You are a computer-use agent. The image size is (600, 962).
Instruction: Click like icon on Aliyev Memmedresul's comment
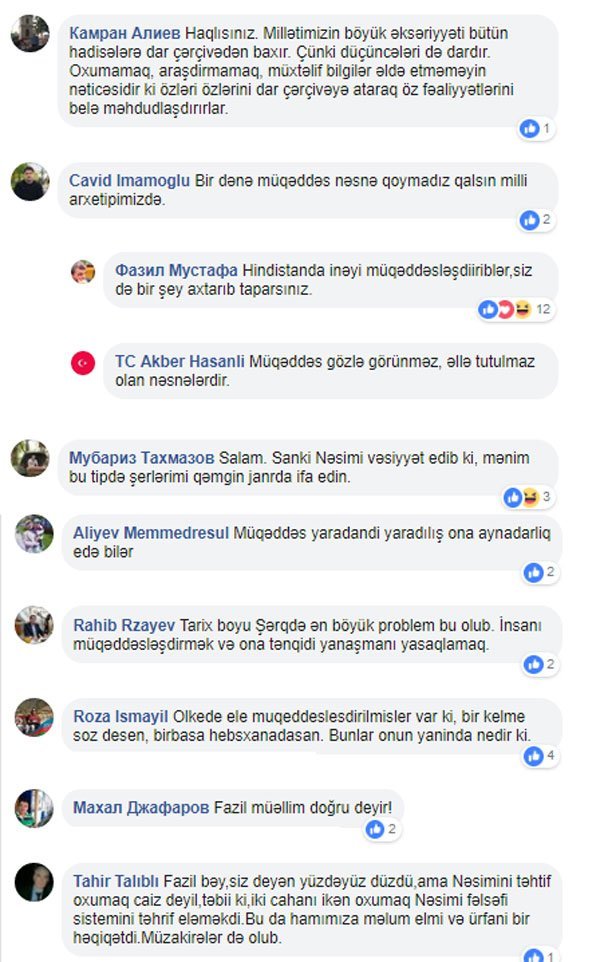pos(533,573)
